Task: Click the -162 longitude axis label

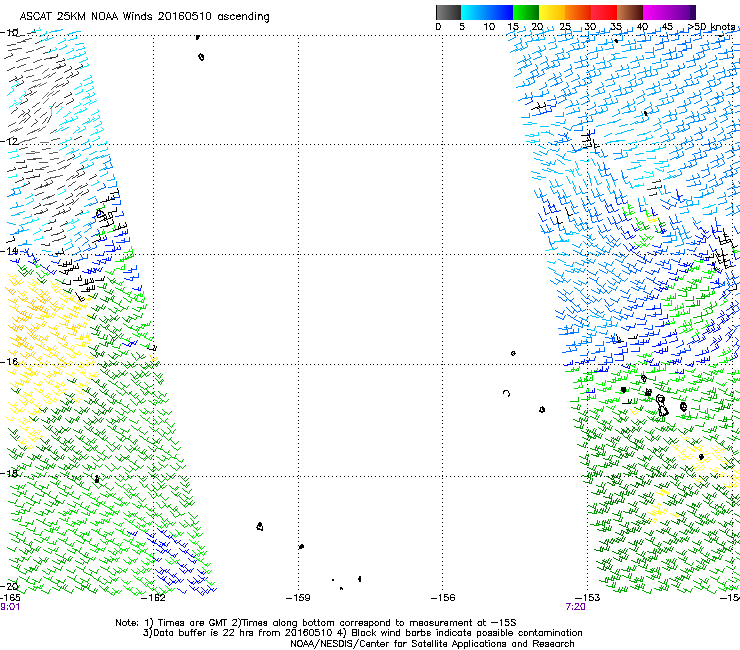Action: click(x=153, y=598)
